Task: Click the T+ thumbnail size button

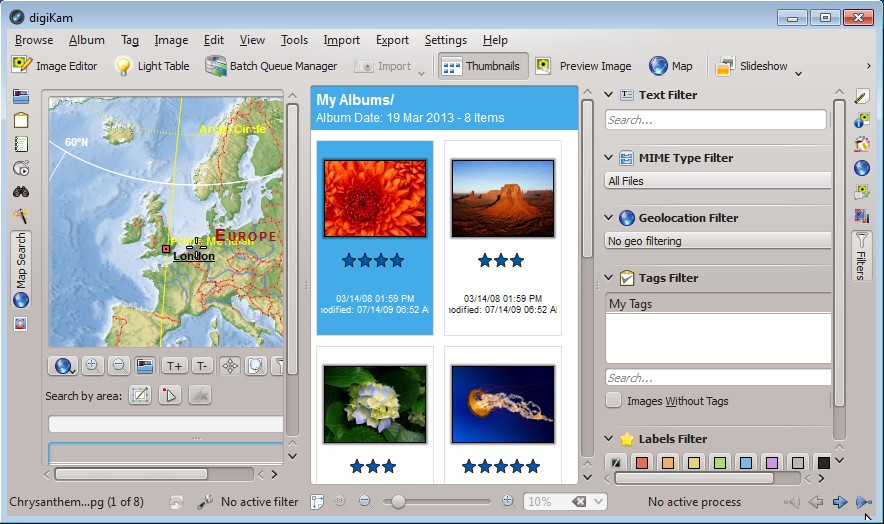Action: click(x=174, y=366)
